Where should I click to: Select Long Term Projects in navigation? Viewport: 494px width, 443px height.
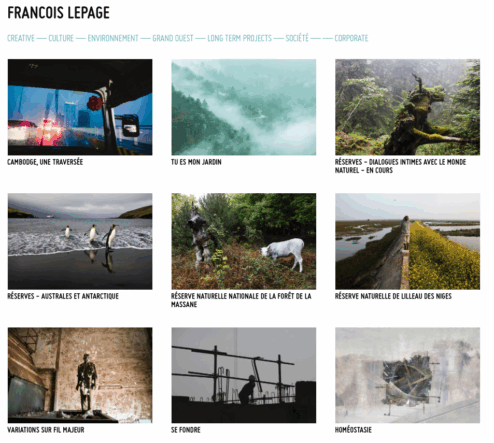[240, 38]
